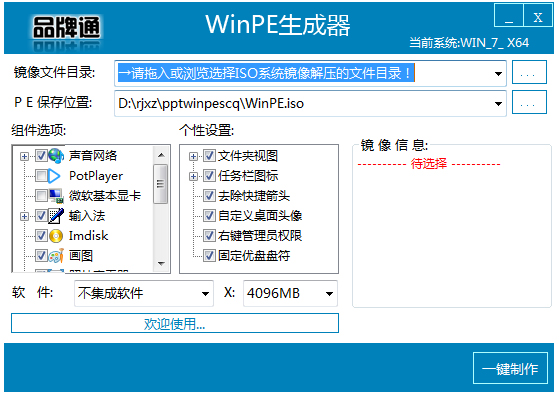Click the 输入法 pen icon
The height and width of the screenshot is (396, 559).
point(56,216)
